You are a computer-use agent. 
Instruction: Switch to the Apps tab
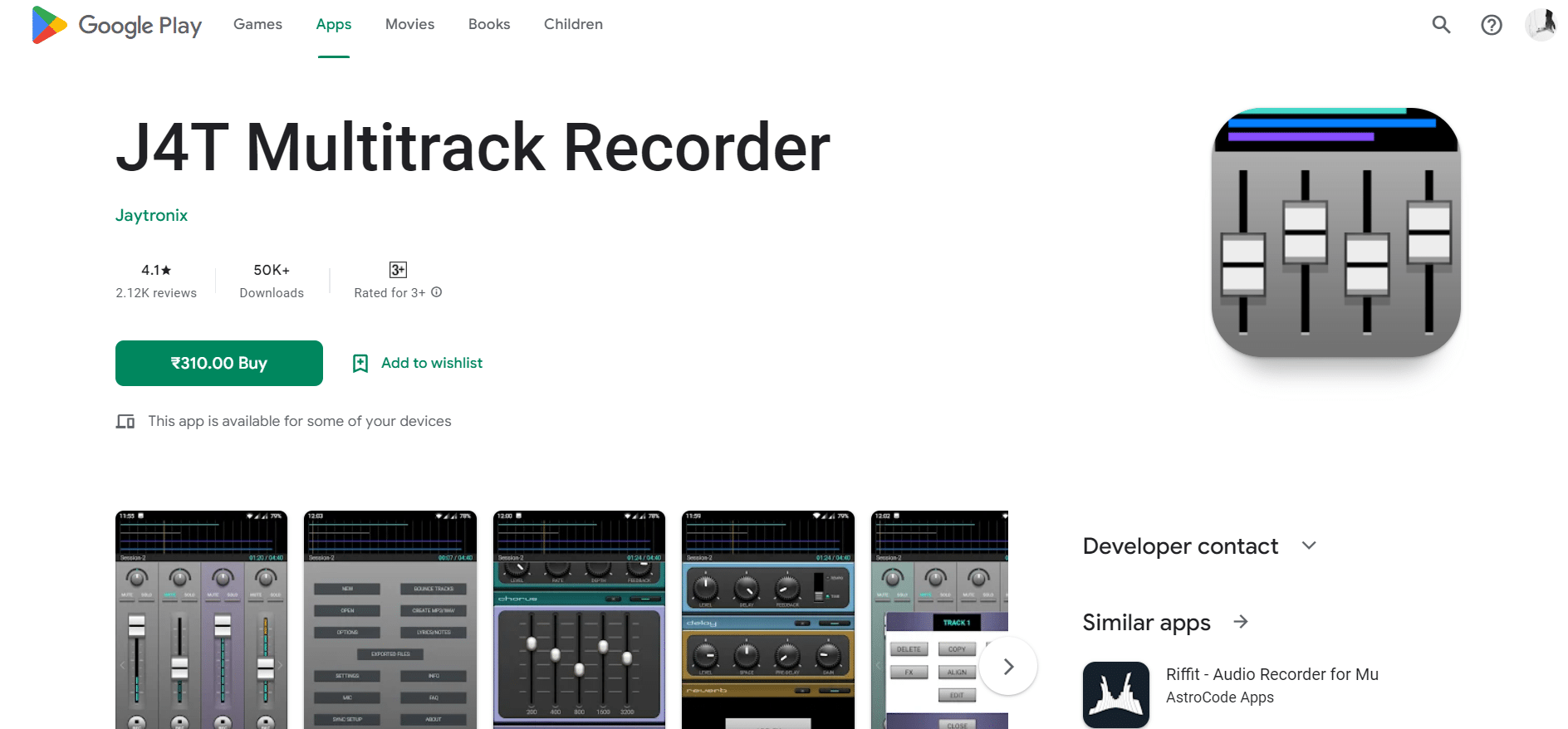coord(334,24)
